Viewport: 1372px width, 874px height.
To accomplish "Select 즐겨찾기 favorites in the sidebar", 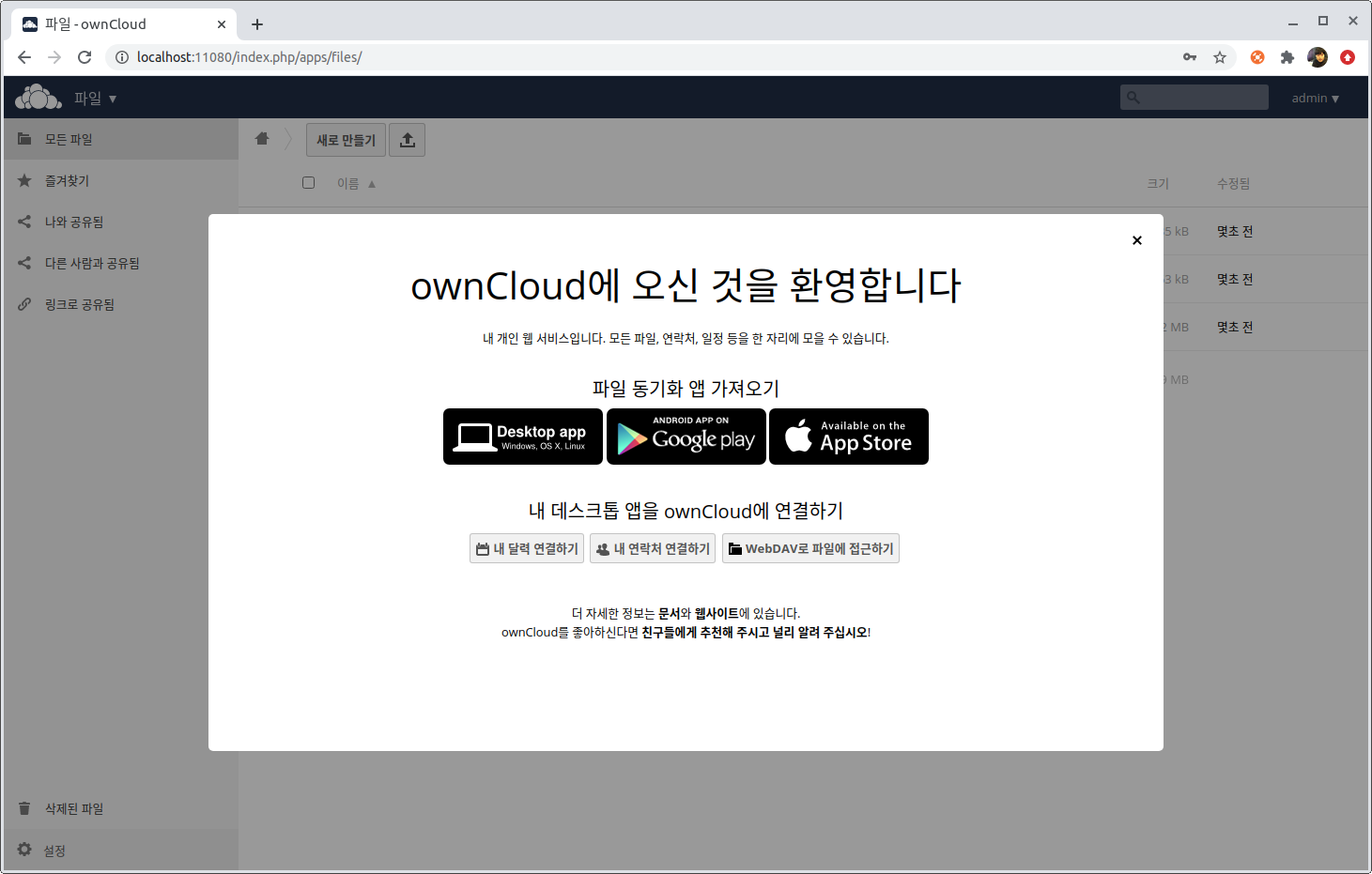I will click(x=121, y=180).
